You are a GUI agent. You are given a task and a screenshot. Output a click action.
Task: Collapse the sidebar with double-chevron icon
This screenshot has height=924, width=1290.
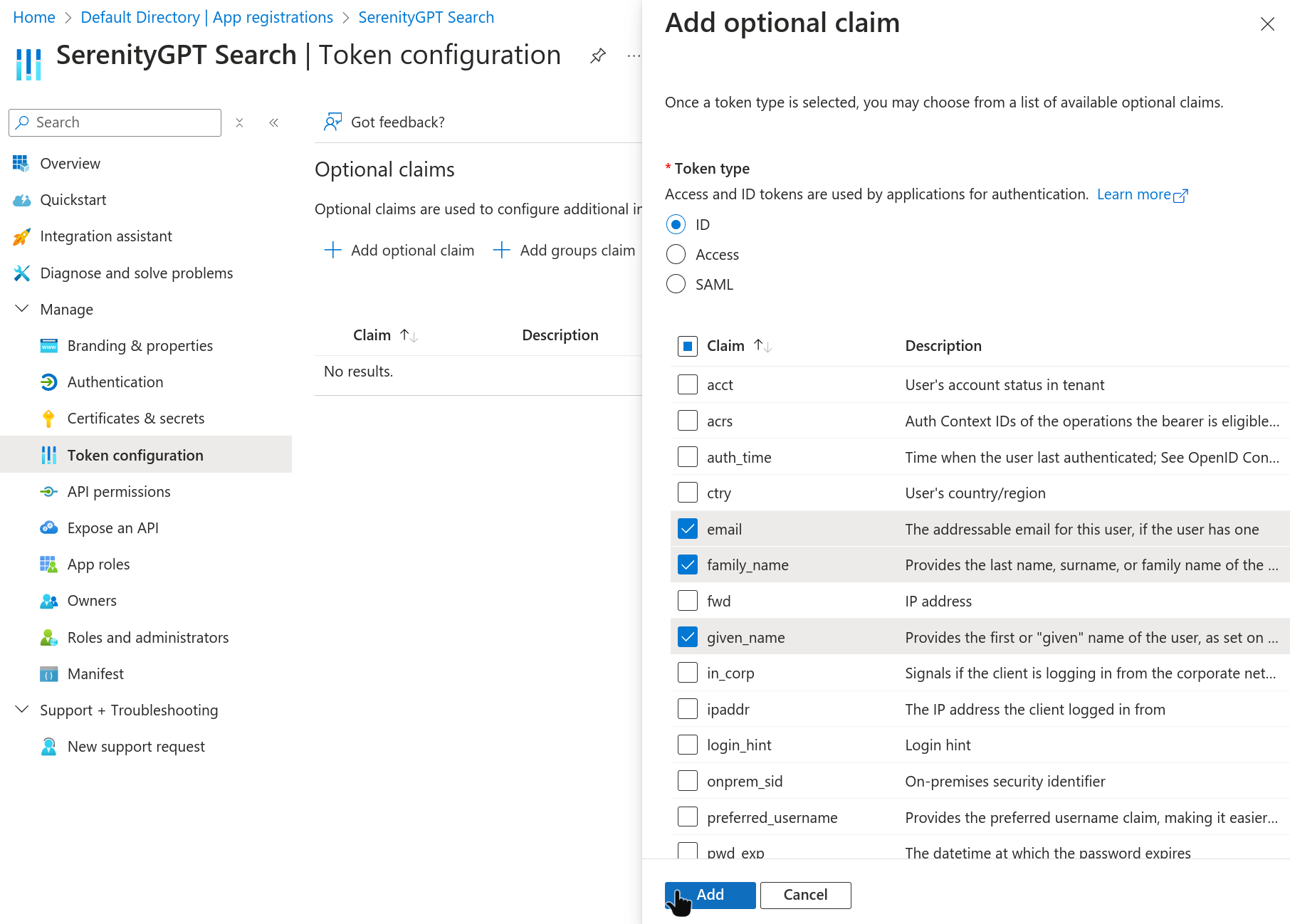pyautogui.click(x=273, y=122)
